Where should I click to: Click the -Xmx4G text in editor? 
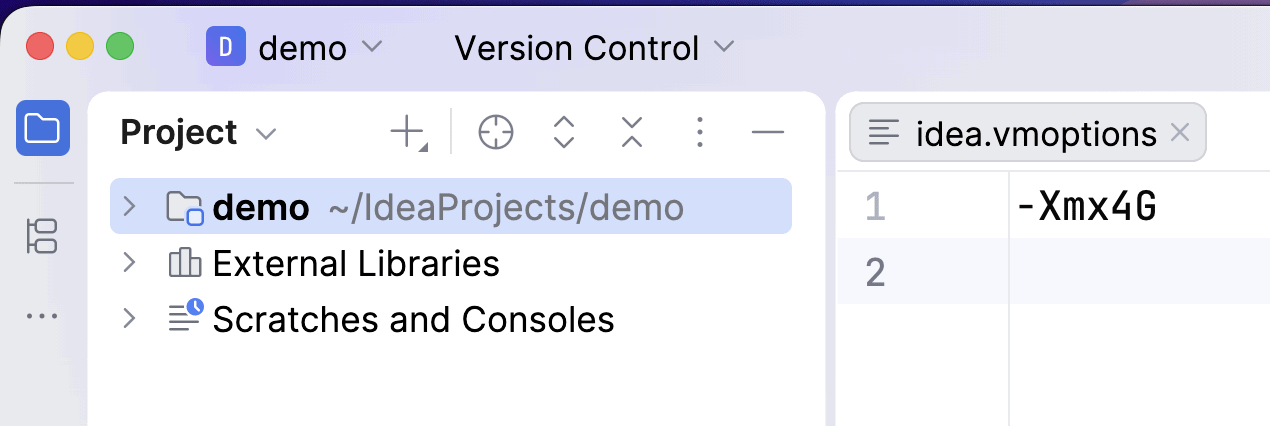click(x=1086, y=207)
